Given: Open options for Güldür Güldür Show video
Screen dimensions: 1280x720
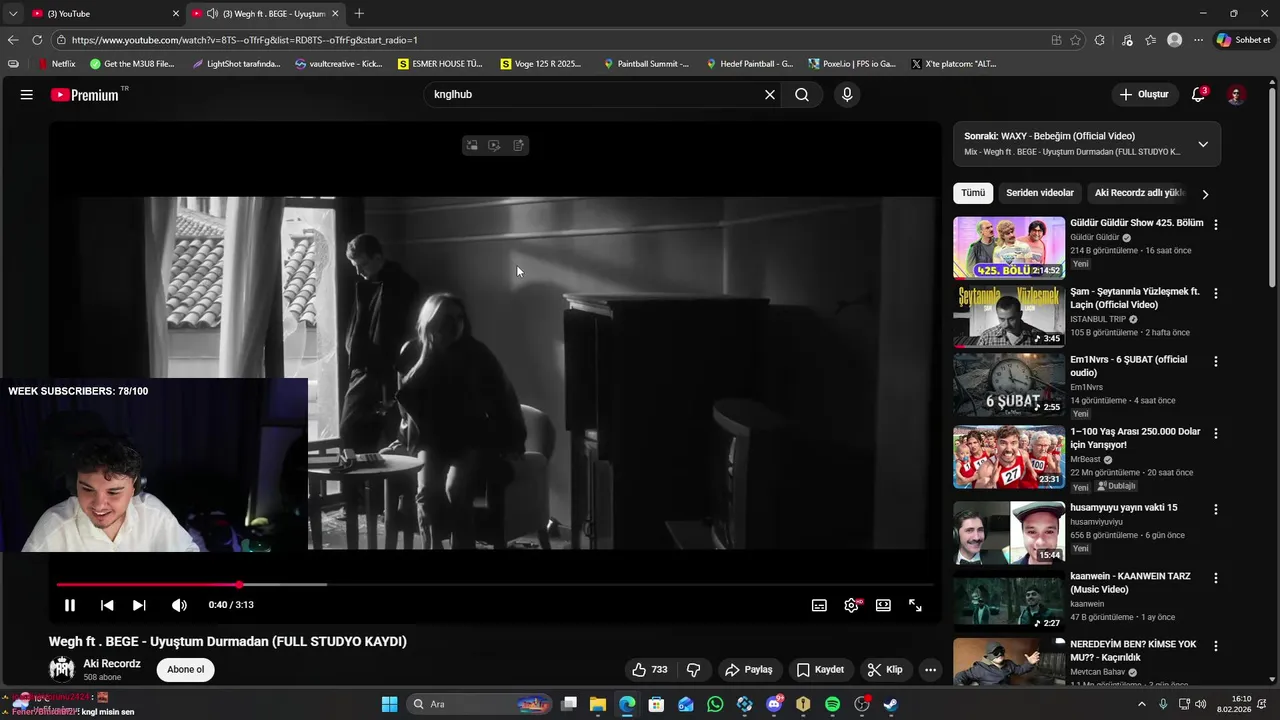Looking at the screenshot, I should coord(1216,225).
